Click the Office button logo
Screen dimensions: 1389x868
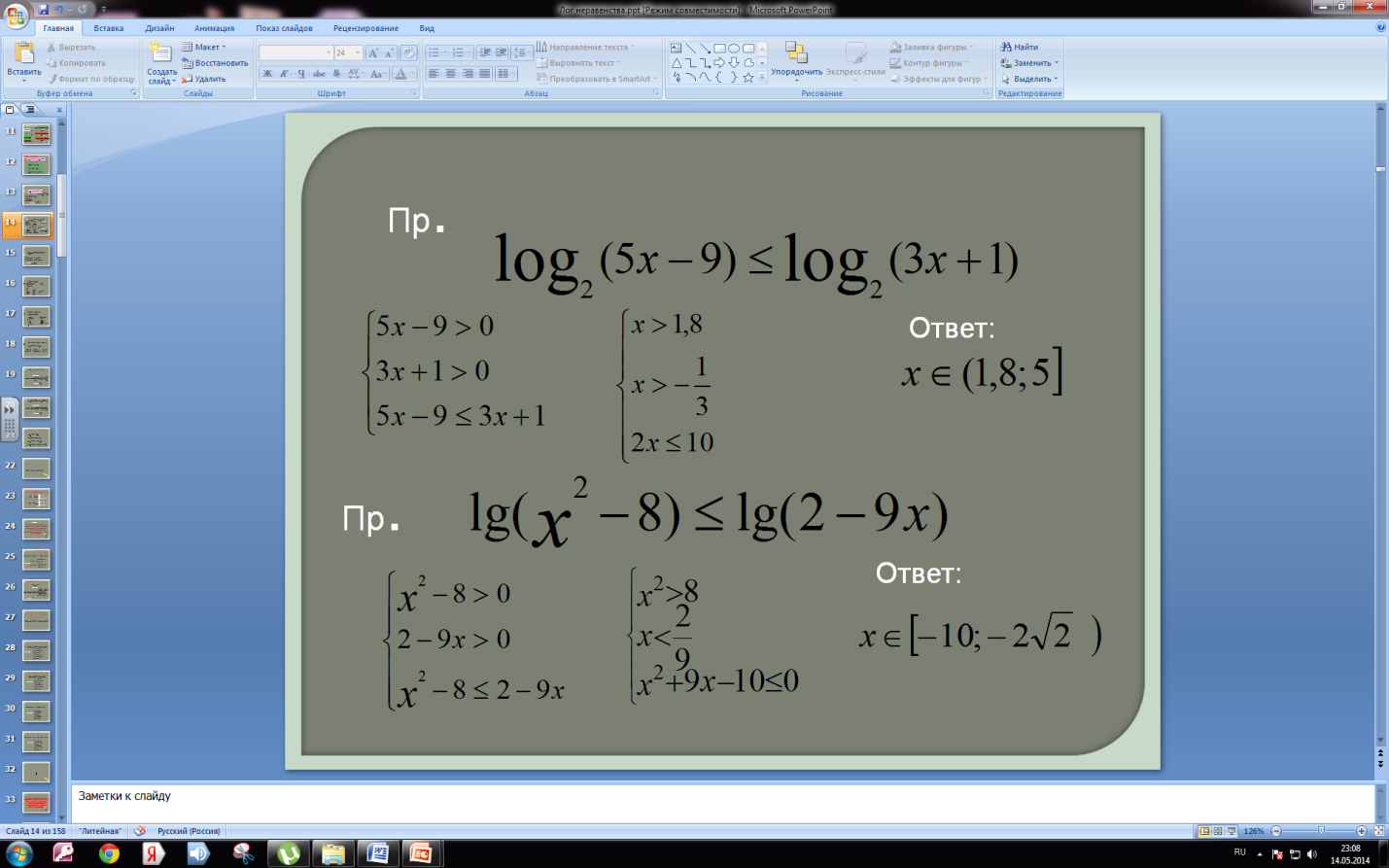(x=16, y=17)
